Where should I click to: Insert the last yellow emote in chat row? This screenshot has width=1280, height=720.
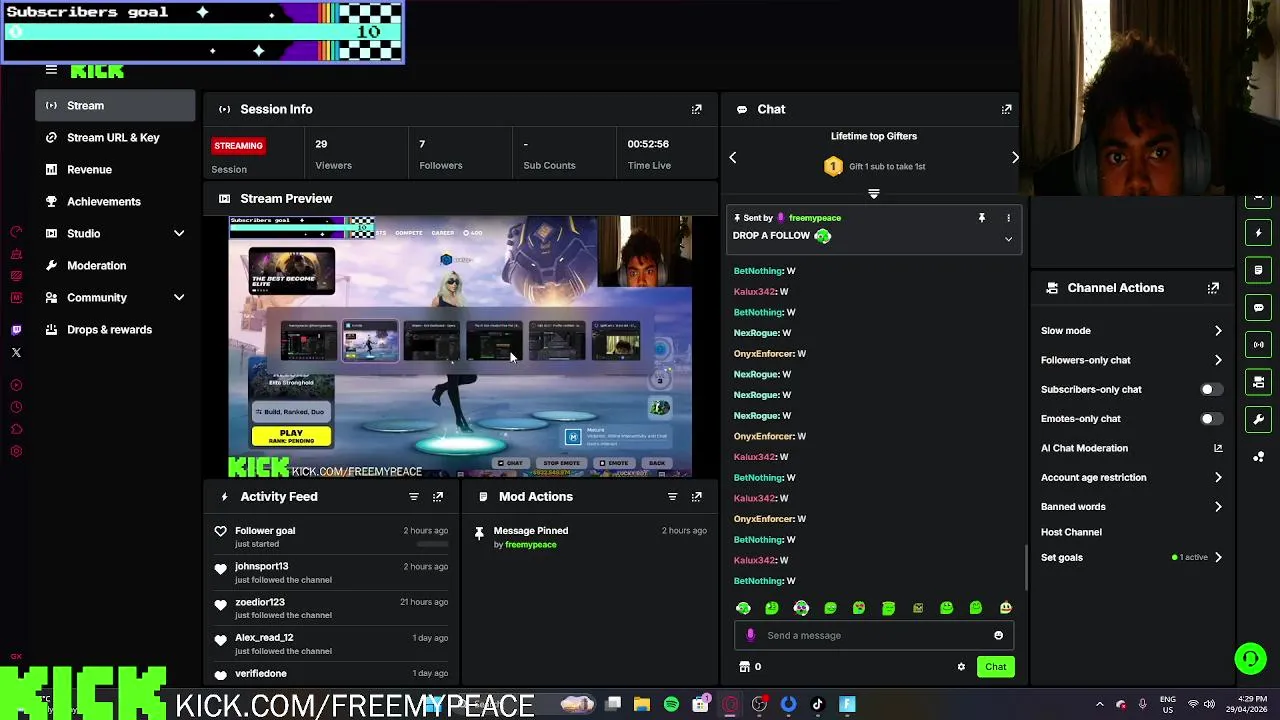tap(1005, 608)
